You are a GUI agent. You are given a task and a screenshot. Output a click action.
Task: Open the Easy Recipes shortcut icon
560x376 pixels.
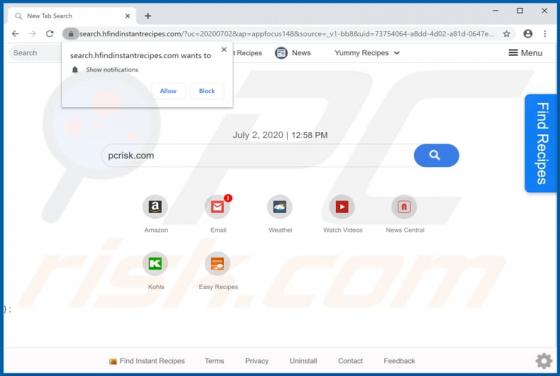217,264
